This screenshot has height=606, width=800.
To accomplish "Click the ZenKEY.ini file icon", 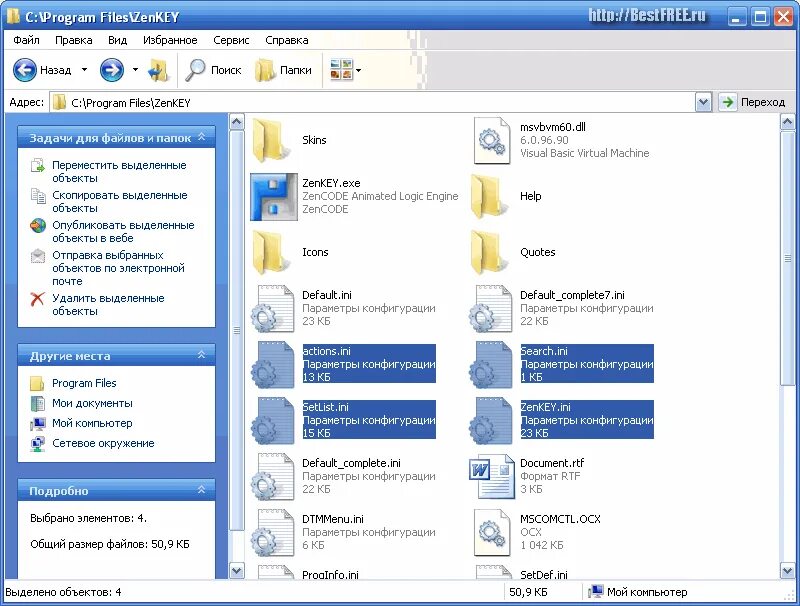I will [491, 421].
